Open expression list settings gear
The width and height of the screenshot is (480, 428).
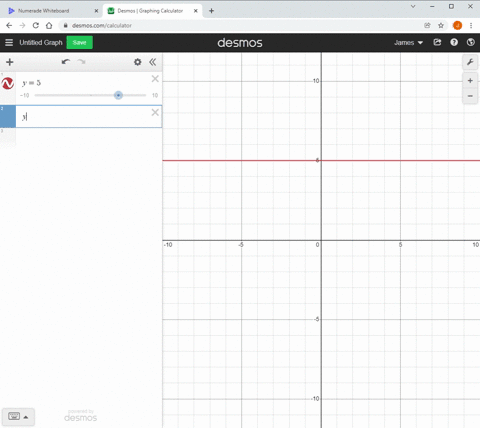point(137,62)
